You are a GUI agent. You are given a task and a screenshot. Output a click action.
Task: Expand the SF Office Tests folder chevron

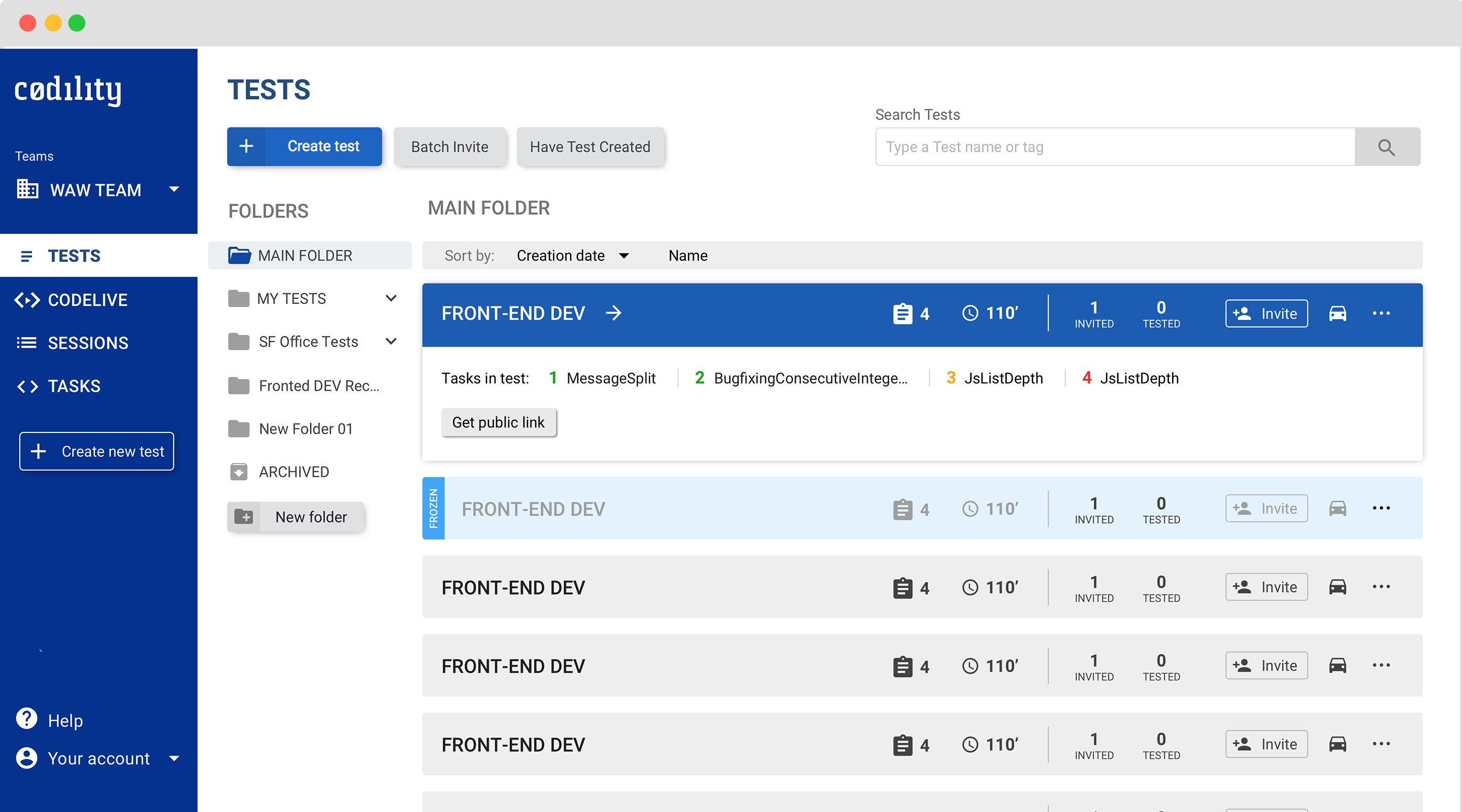pos(391,342)
